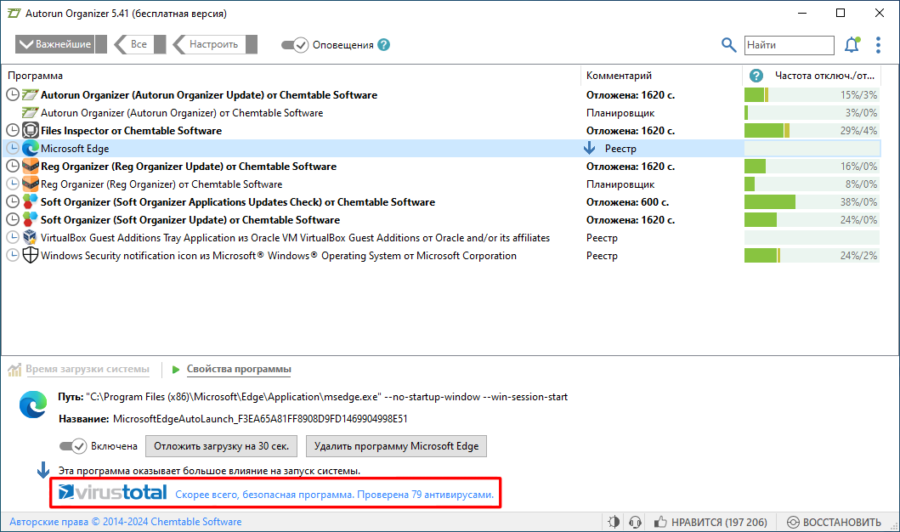
Task: Click the clock icon in Microsoft Edge row
Action: pos(13,148)
